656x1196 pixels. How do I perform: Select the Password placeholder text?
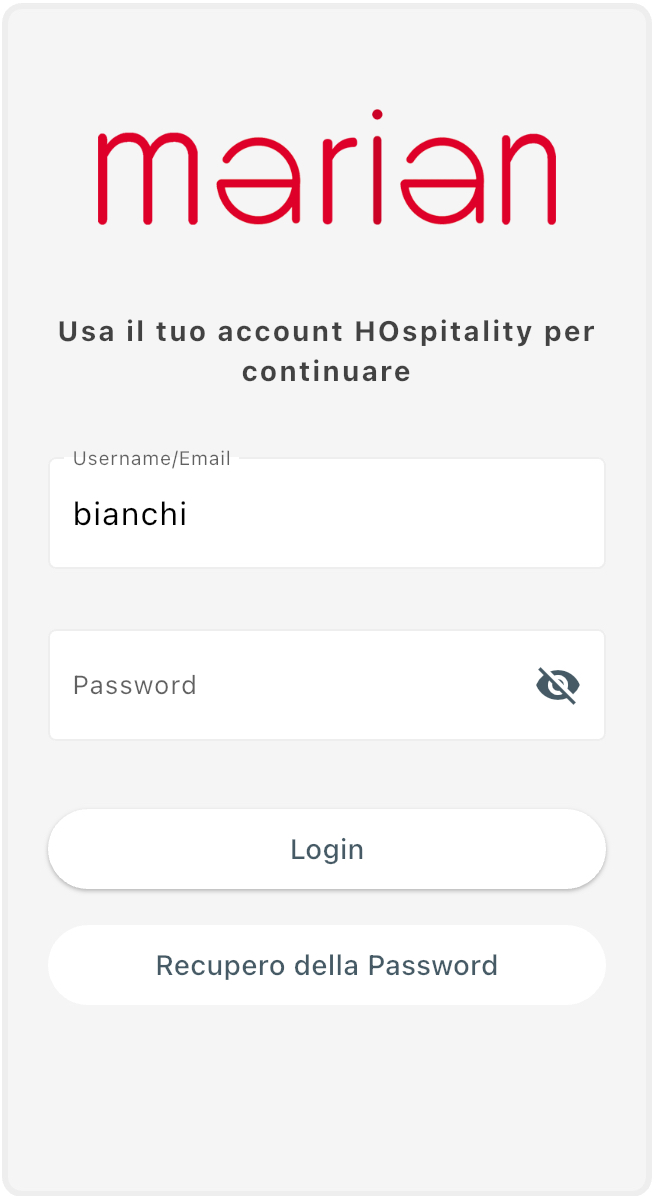click(135, 686)
